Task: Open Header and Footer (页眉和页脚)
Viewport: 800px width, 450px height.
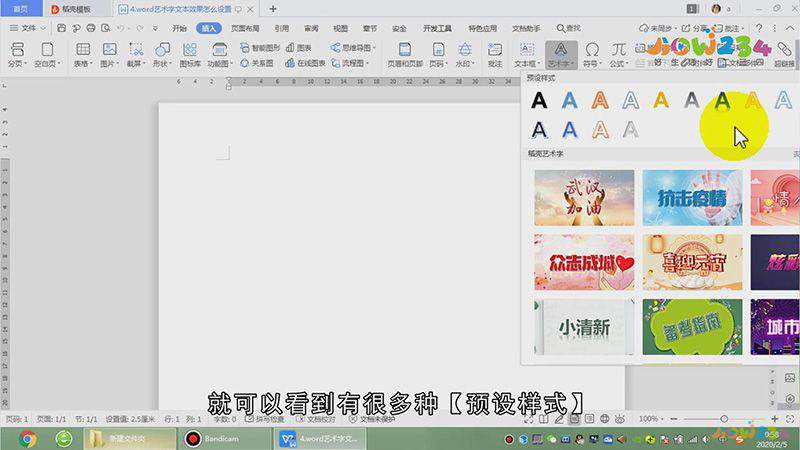Action: (405, 55)
